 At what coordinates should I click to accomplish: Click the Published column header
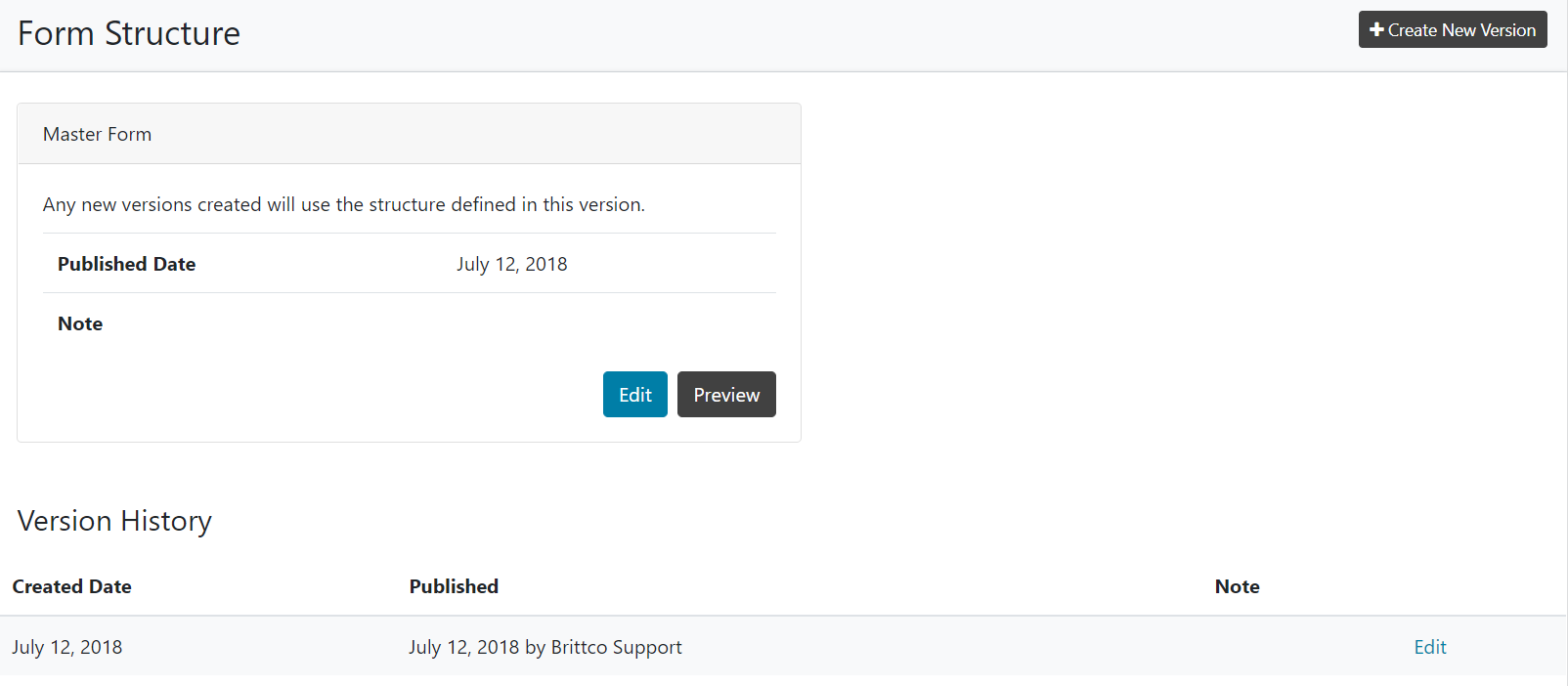pos(454,586)
